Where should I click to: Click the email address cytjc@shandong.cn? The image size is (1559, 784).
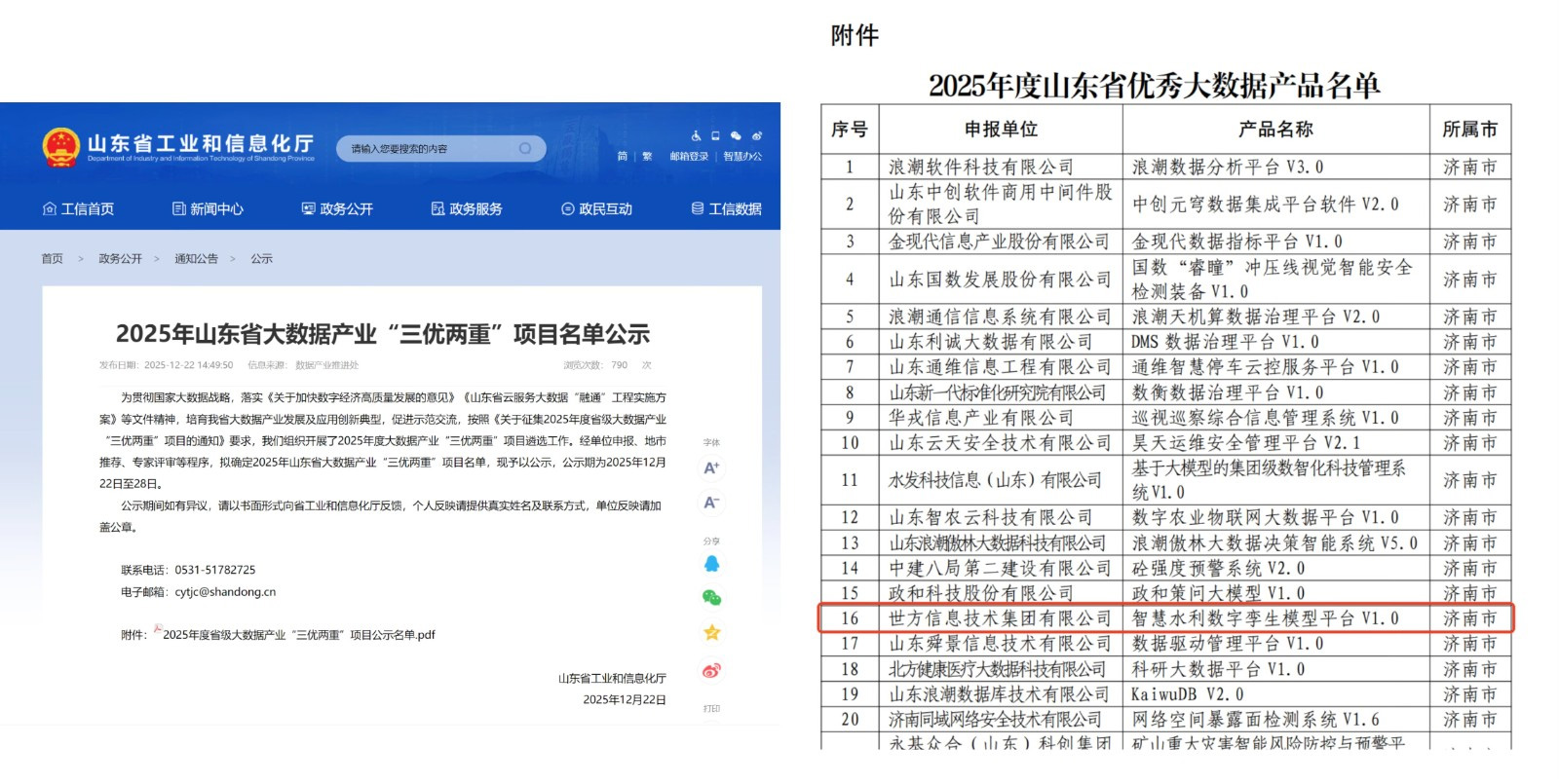click(x=225, y=592)
